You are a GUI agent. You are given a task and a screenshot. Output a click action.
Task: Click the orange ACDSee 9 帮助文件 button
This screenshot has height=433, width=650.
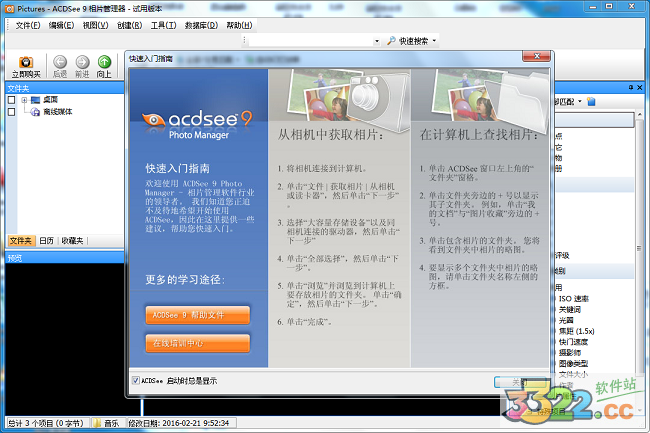click(x=198, y=315)
